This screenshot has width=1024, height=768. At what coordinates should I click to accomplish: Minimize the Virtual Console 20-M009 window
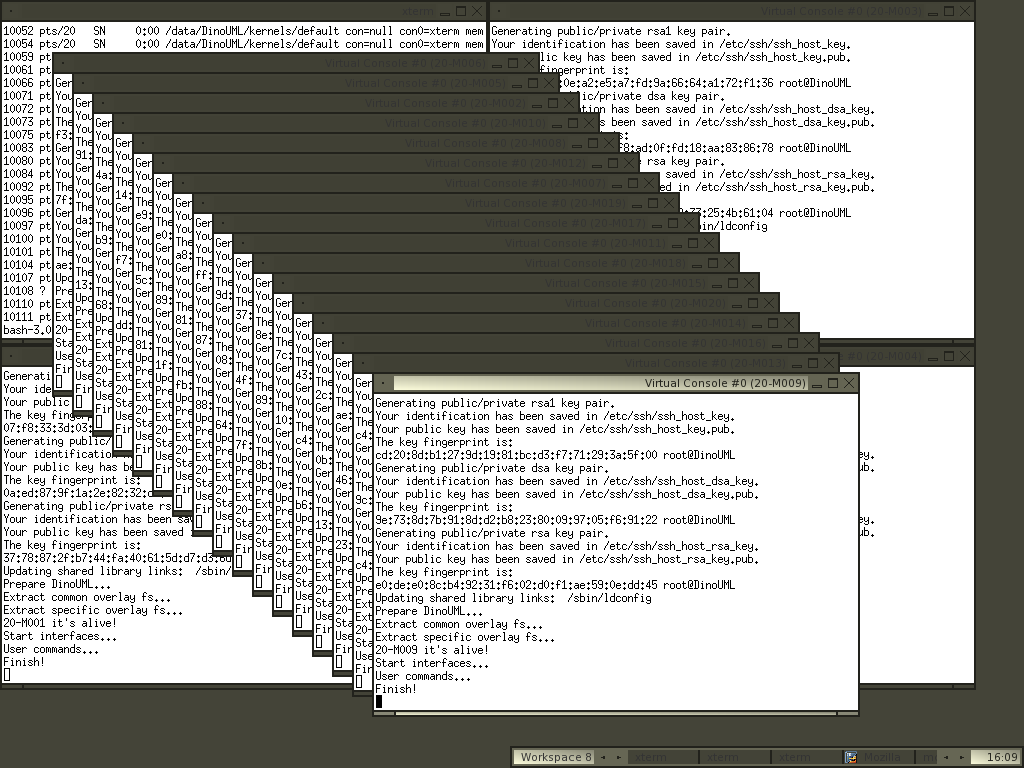(x=817, y=383)
